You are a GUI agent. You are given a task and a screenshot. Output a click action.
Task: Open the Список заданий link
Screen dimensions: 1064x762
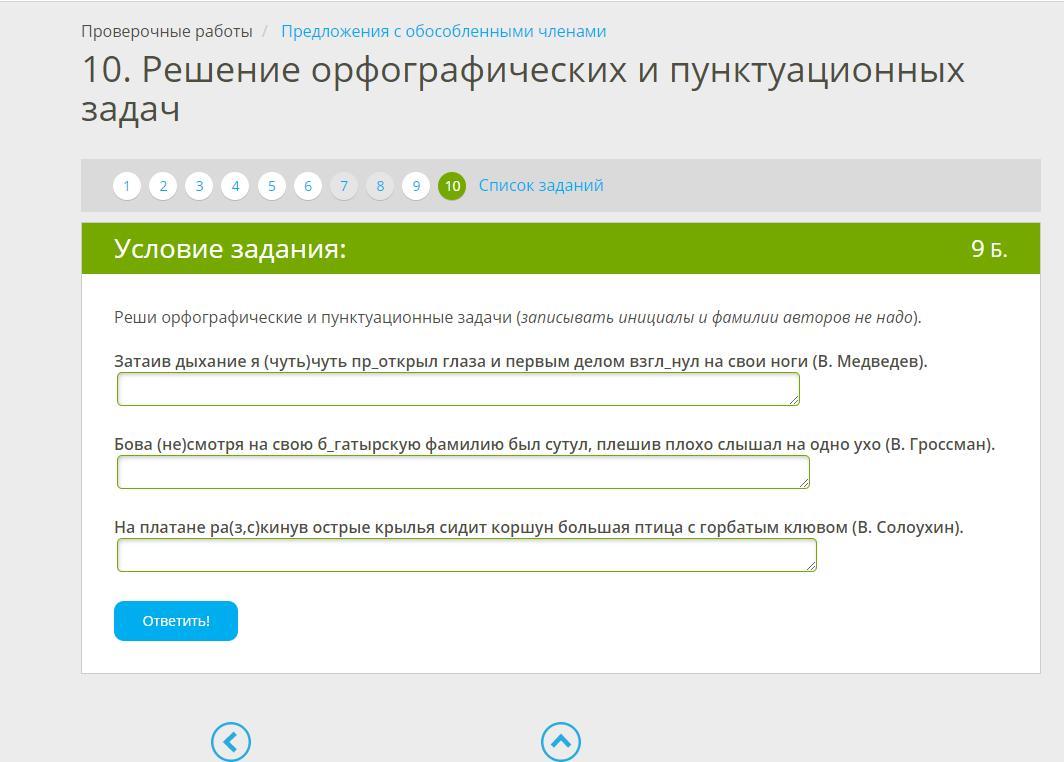coord(541,185)
